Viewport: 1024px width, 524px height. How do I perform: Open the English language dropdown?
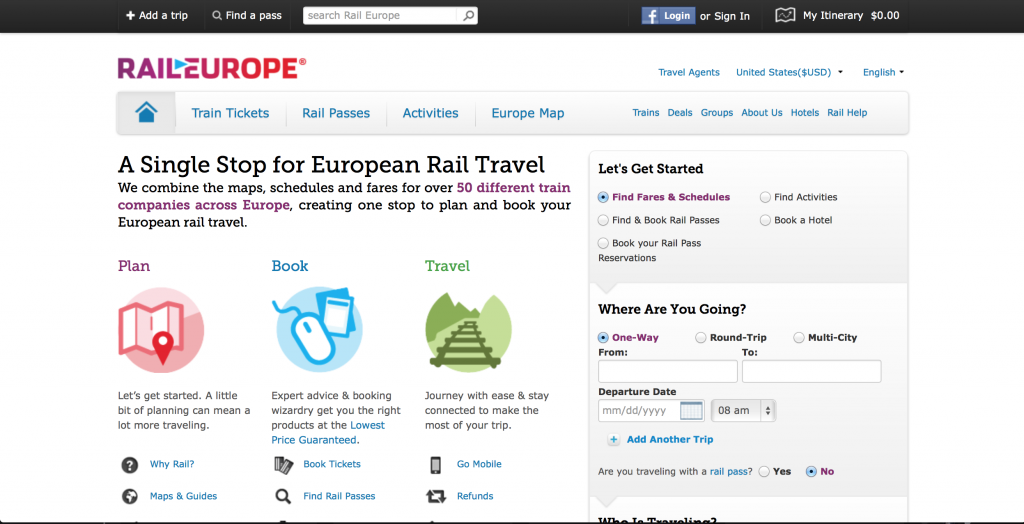click(883, 73)
